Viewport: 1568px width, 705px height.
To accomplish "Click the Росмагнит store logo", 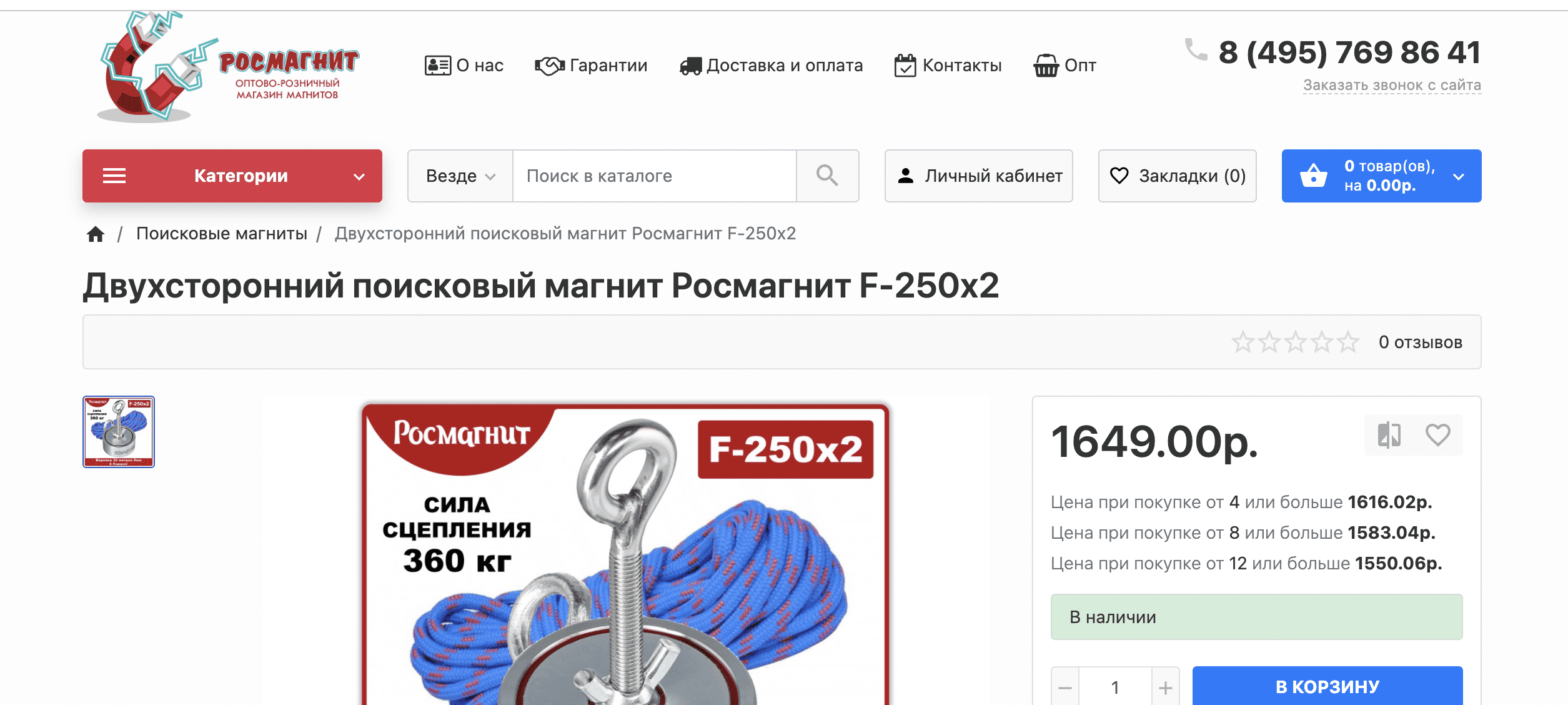I will coord(227,66).
